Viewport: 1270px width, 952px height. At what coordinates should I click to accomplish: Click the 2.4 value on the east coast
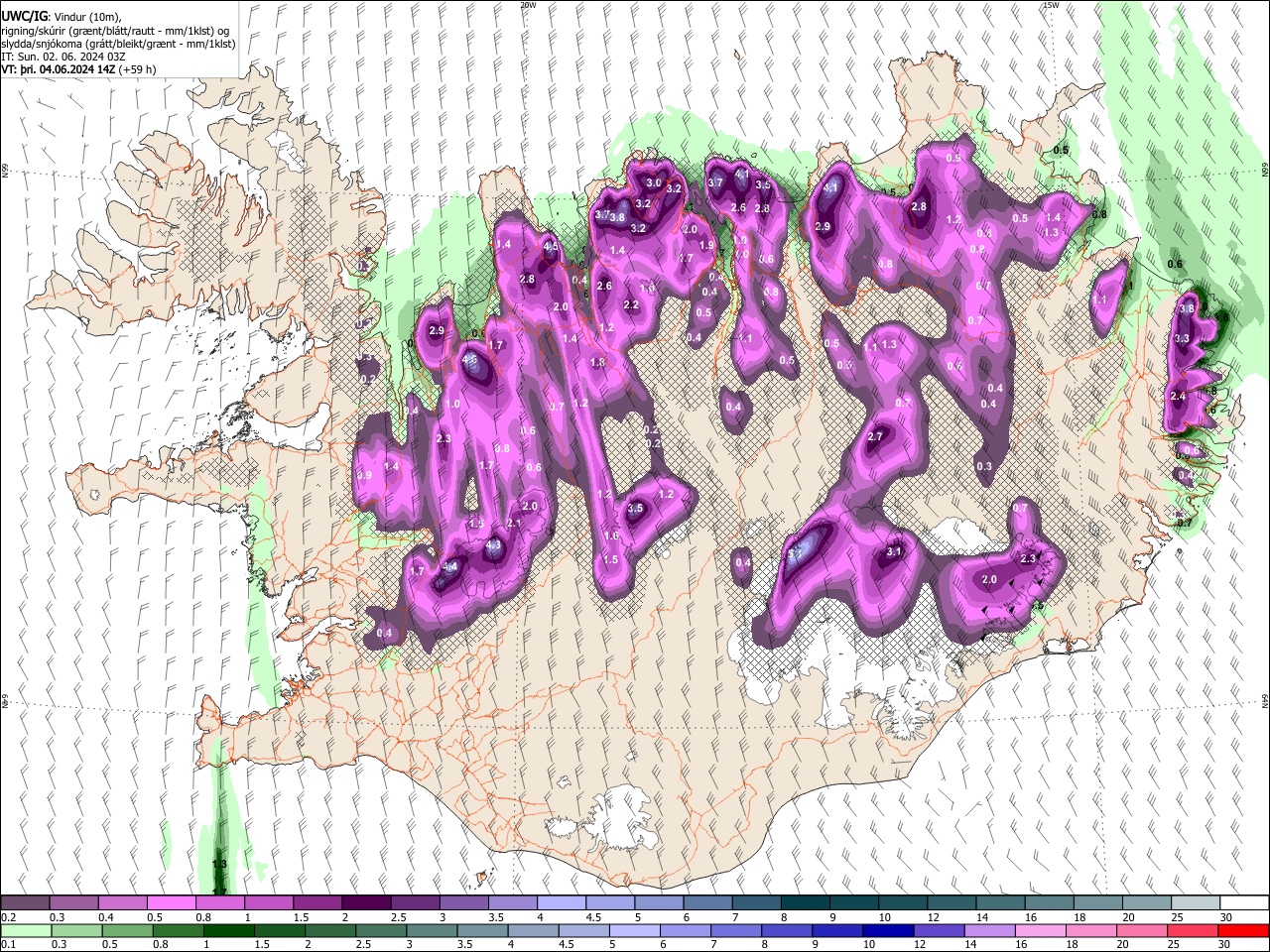point(1178,397)
